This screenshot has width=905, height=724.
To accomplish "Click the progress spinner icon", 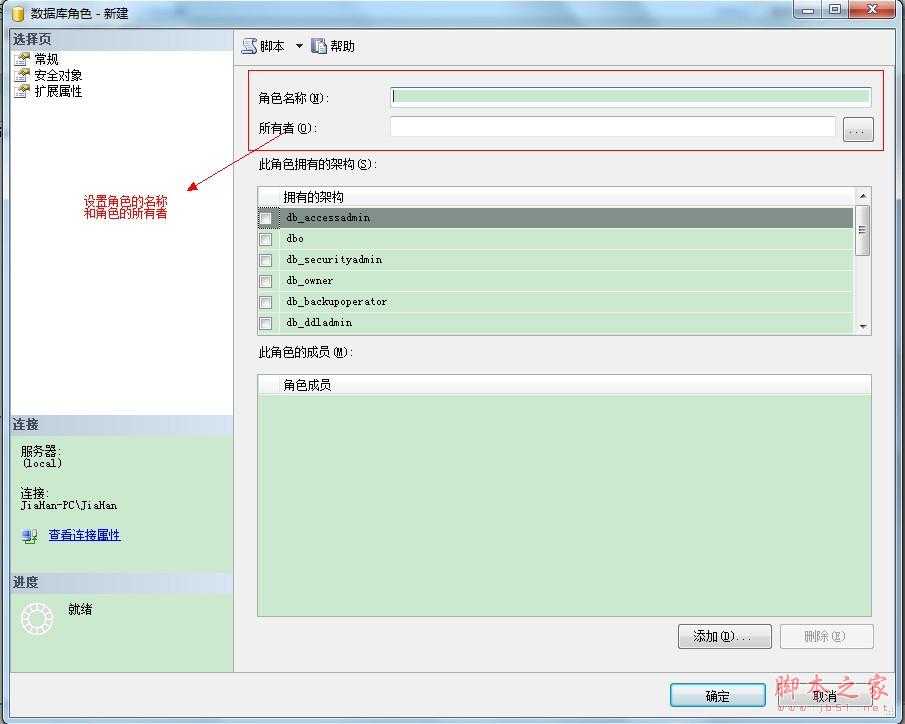I will point(37,618).
